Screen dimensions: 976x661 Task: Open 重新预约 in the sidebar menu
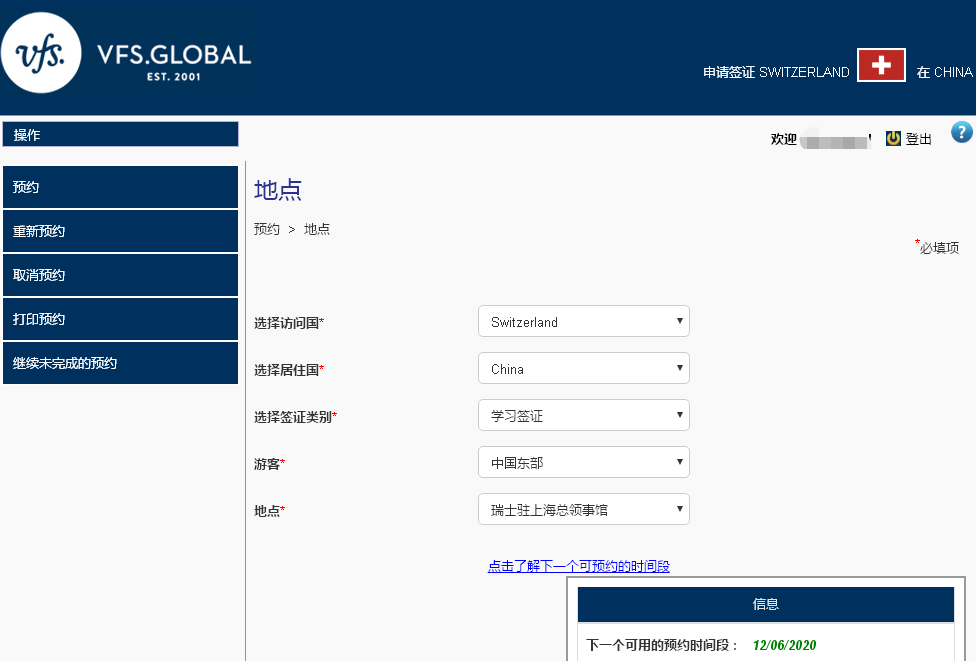point(121,231)
